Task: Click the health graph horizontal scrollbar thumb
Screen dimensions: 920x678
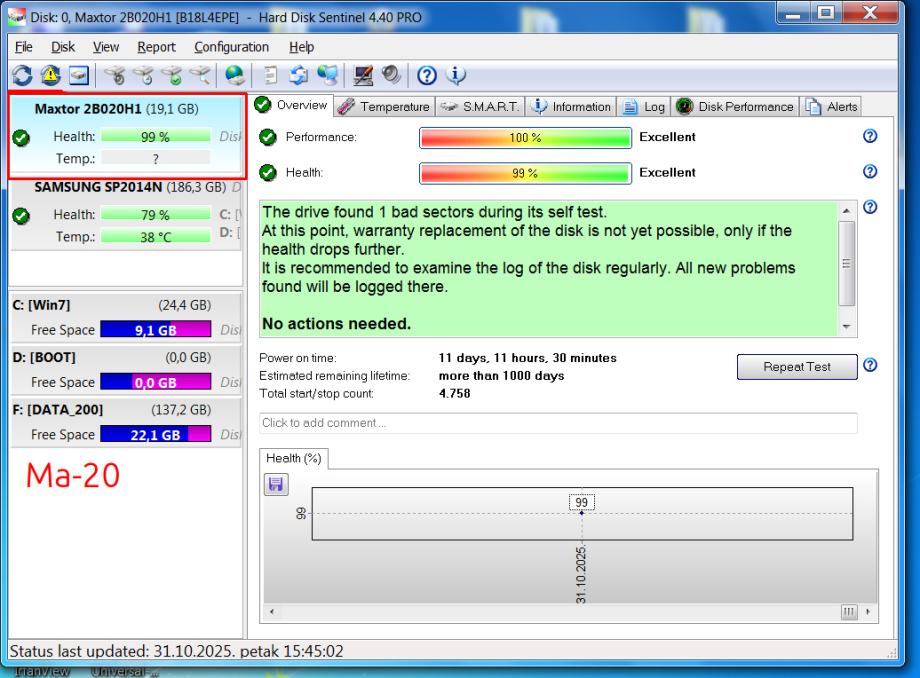Action: point(849,612)
